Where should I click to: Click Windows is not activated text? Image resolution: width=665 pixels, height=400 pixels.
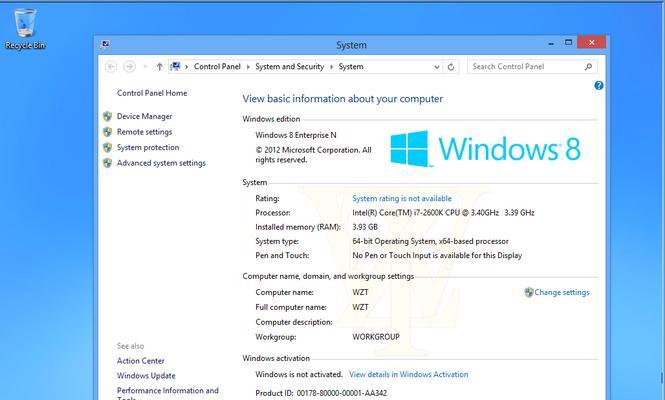click(x=299, y=374)
